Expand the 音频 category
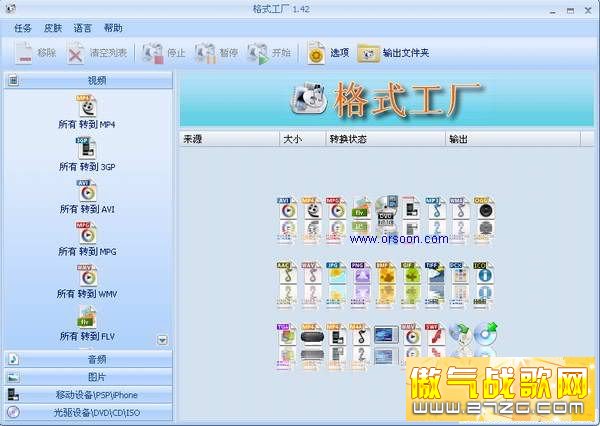The width and height of the screenshot is (600, 426). 88,359
